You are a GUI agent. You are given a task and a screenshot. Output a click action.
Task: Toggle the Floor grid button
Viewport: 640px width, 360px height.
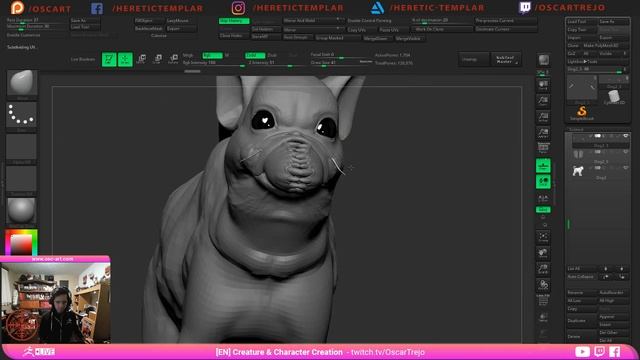pyautogui.click(x=543, y=166)
